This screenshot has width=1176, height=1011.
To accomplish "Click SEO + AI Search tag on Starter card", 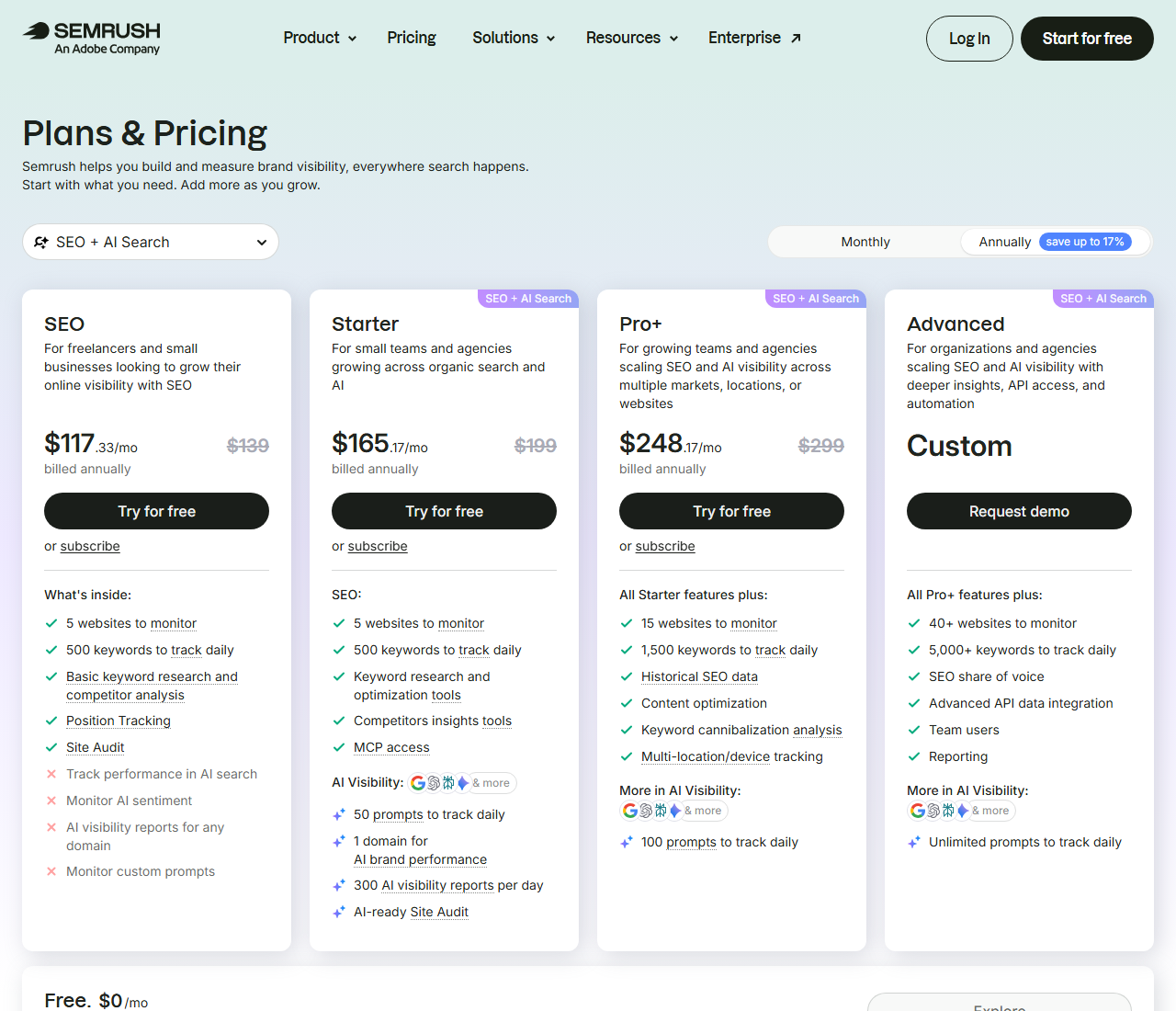I will (x=528, y=299).
